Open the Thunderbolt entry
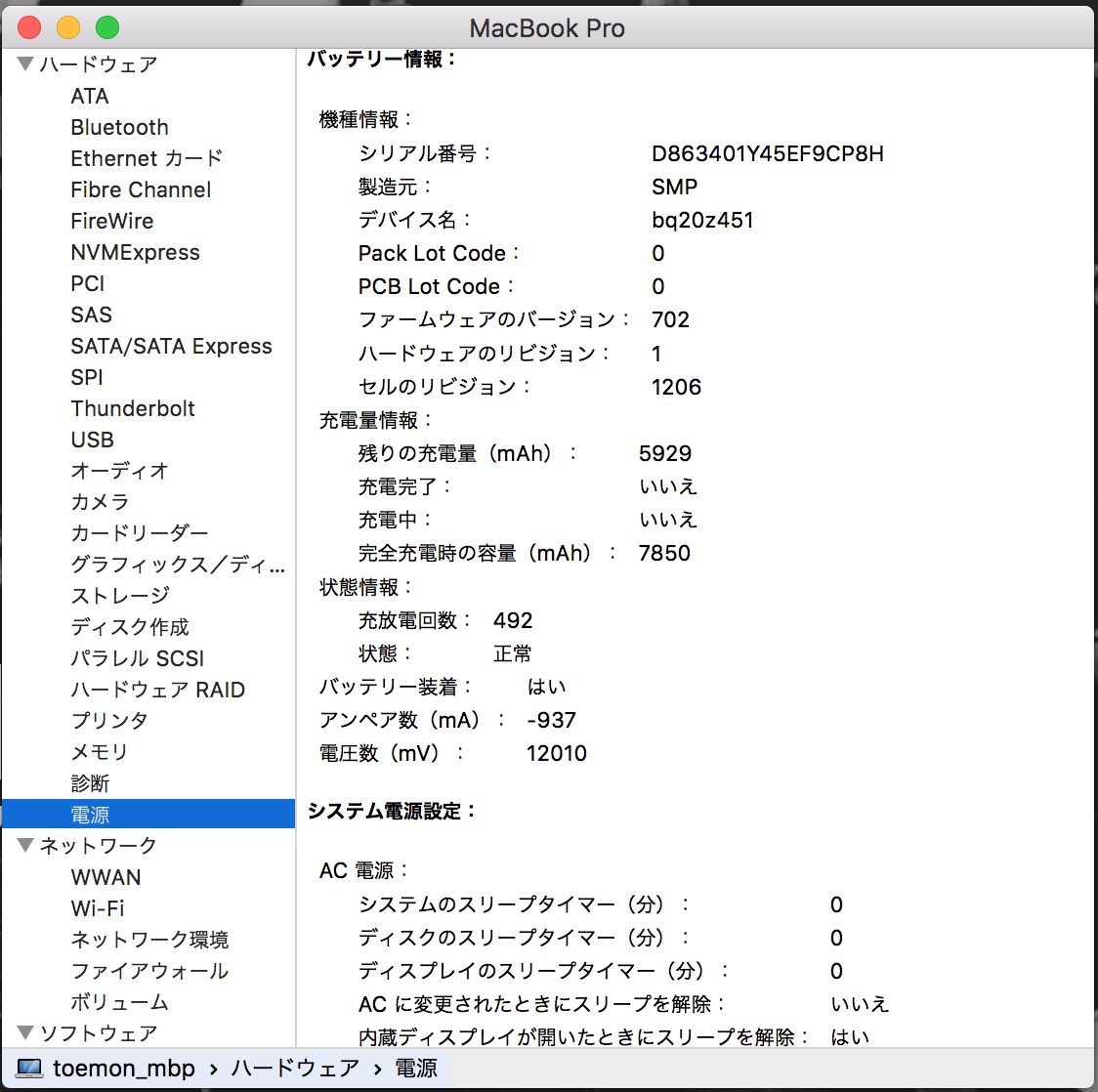1098x1092 pixels. click(133, 408)
